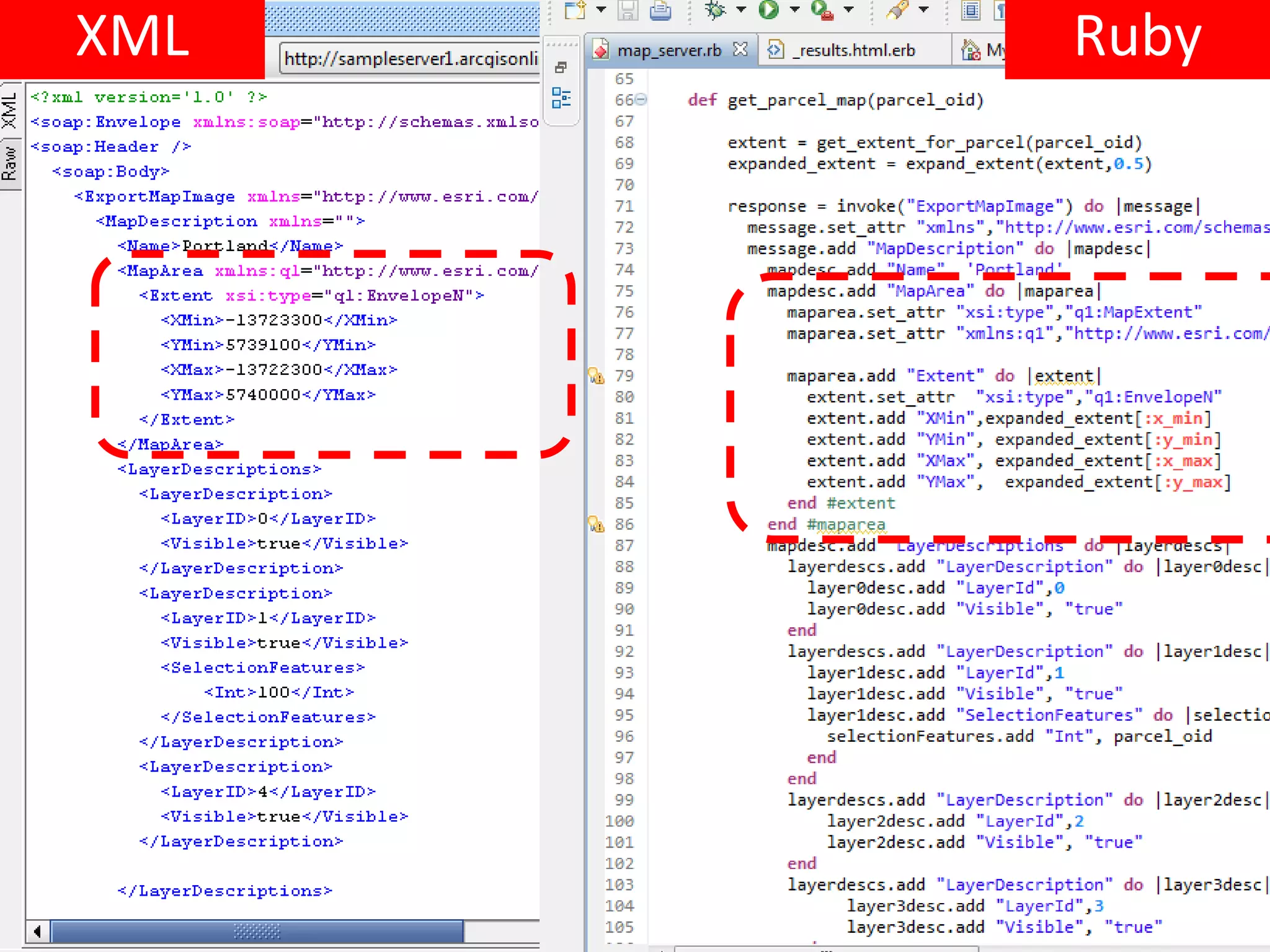The image size is (1270, 952).
Task: Click the '<LayerID>0</LayerID>' line
Action: [x=269, y=519]
